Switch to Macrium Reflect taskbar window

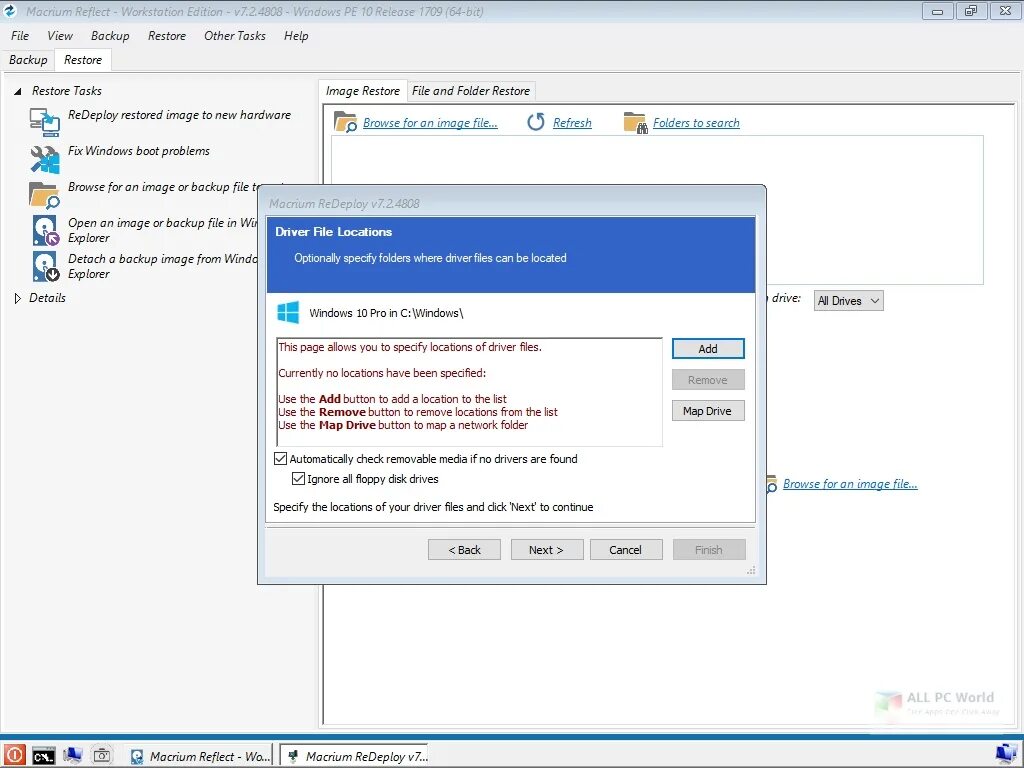(200, 756)
